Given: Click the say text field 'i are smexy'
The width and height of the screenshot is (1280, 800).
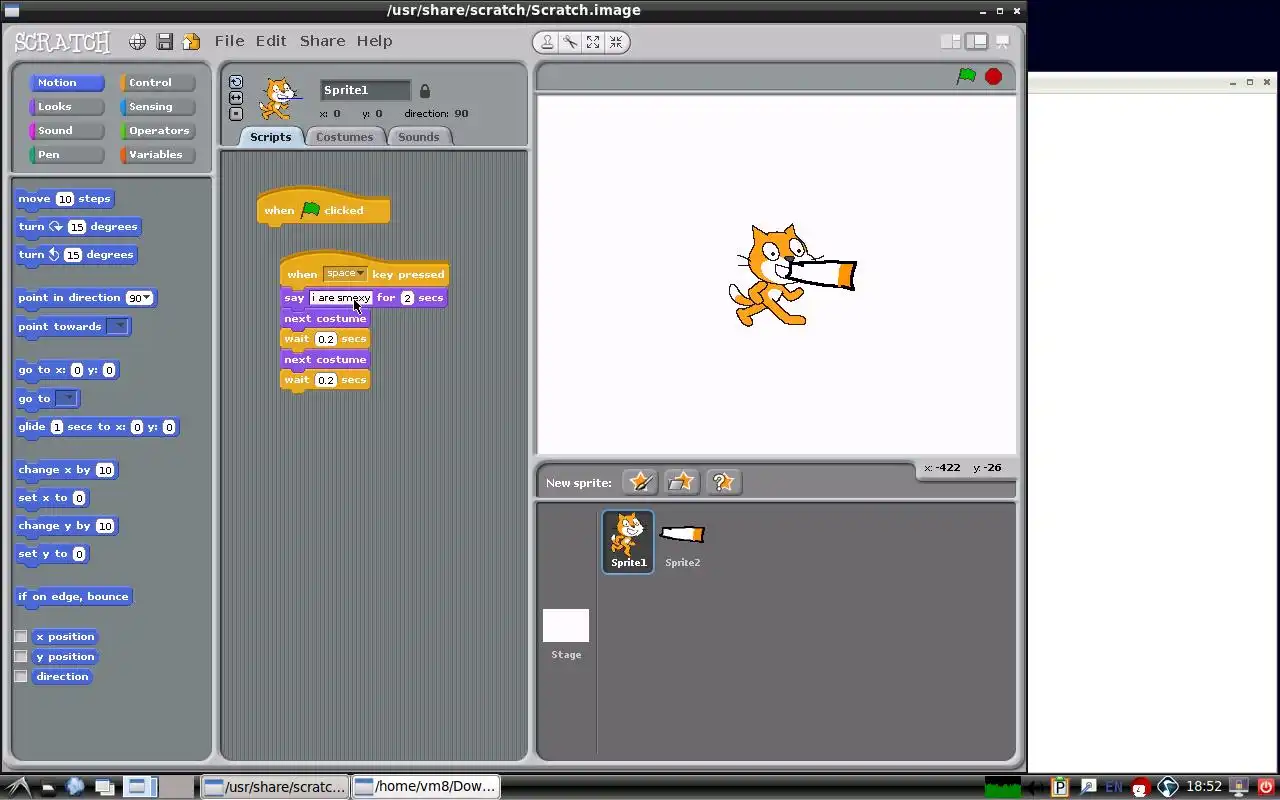Looking at the screenshot, I should click(340, 298).
